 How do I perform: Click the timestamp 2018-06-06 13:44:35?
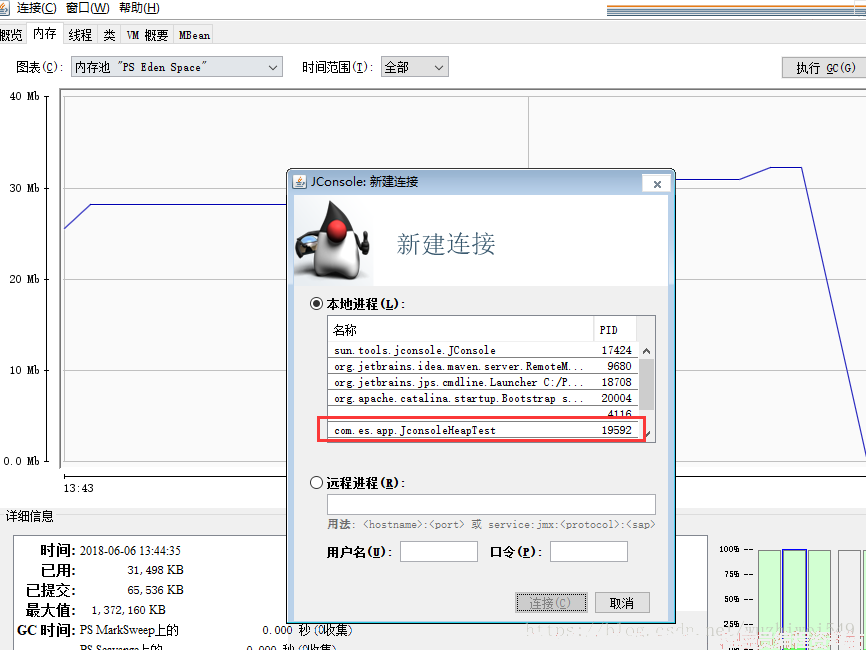click(x=130, y=551)
